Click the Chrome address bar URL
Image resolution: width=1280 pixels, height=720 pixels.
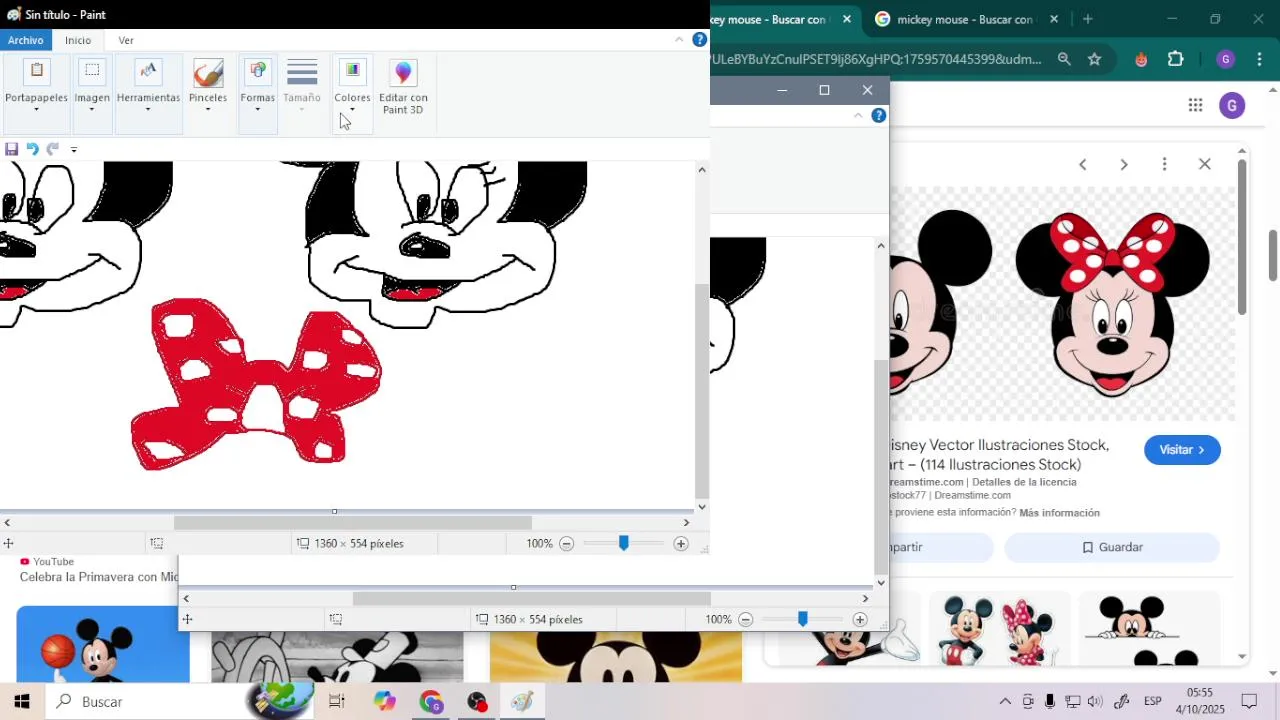tap(876, 59)
